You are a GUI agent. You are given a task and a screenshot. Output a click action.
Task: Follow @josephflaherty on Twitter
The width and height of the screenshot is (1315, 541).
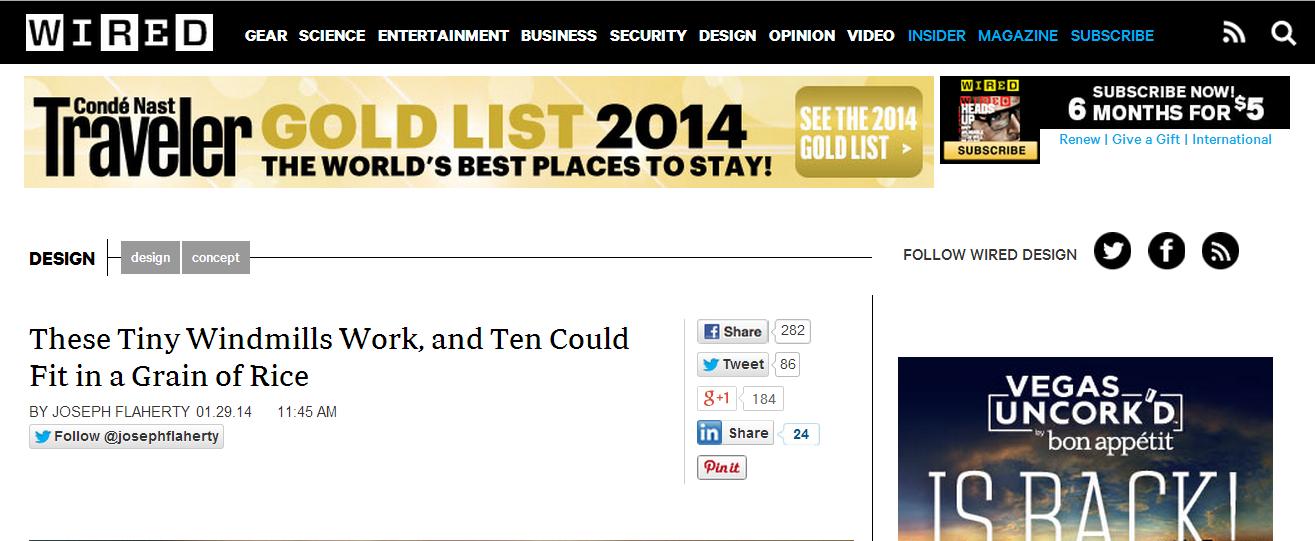(126, 437)
